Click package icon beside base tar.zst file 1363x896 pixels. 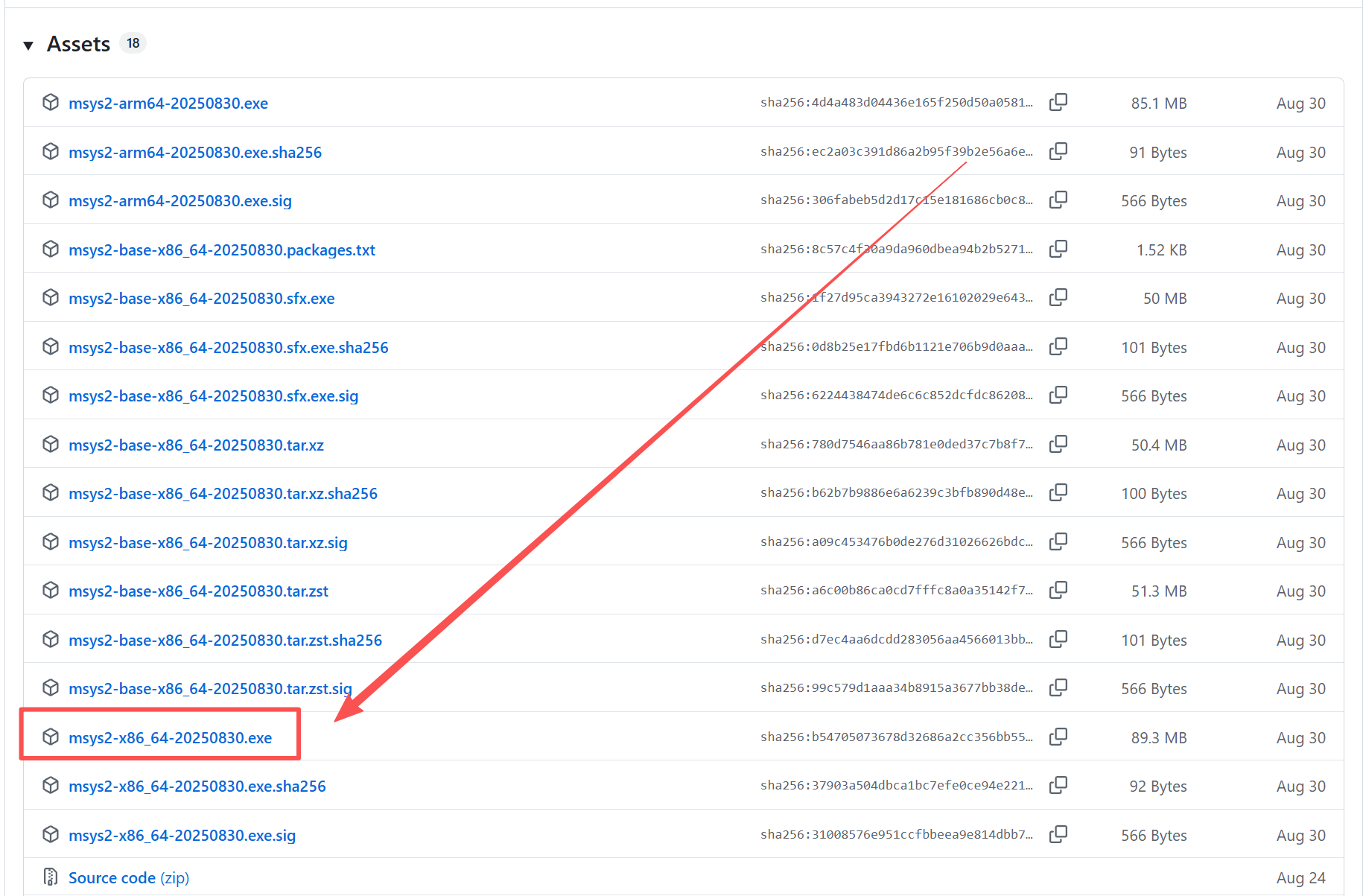coord(51,590)
